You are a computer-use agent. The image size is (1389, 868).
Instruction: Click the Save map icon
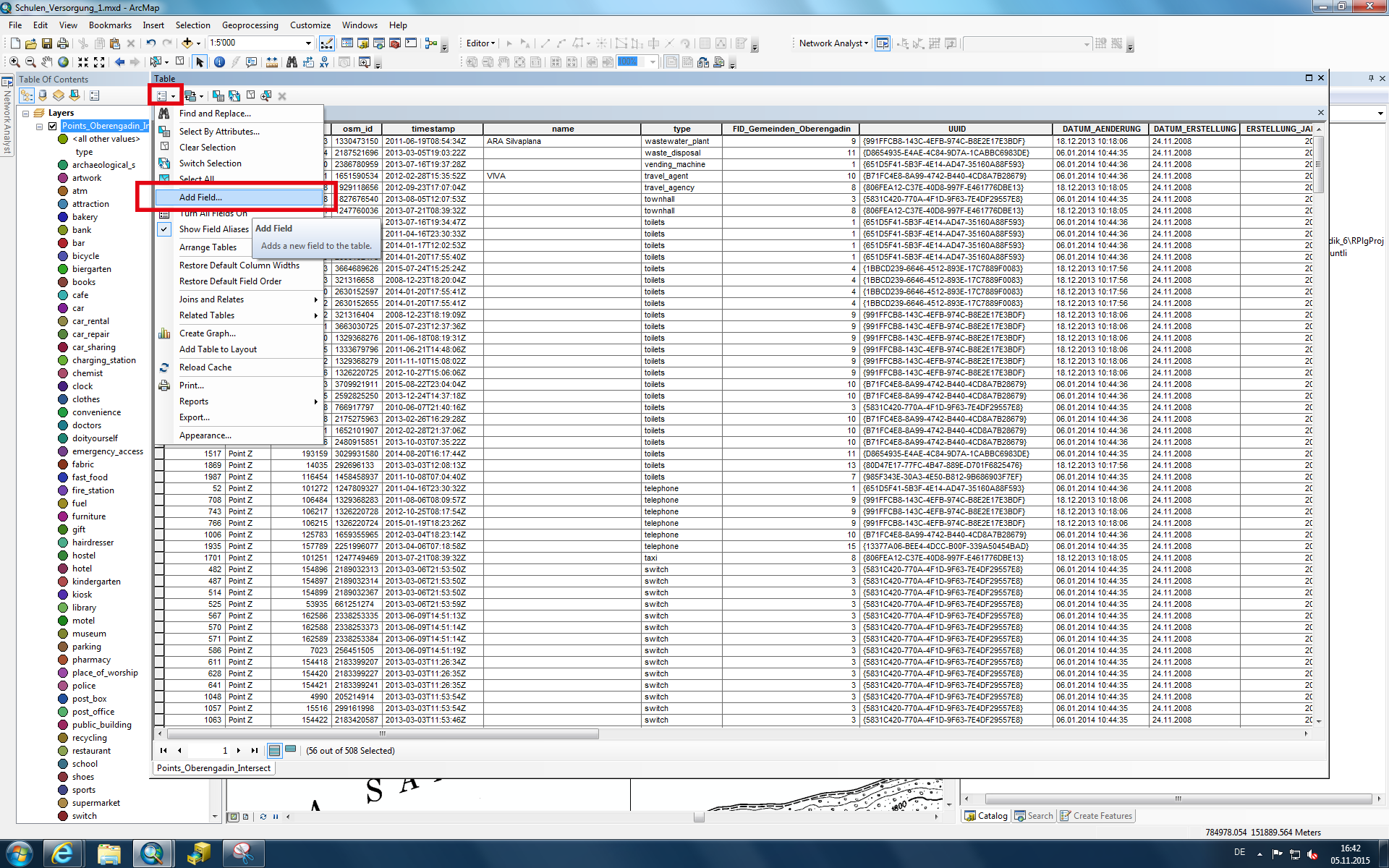click(47, 43)
